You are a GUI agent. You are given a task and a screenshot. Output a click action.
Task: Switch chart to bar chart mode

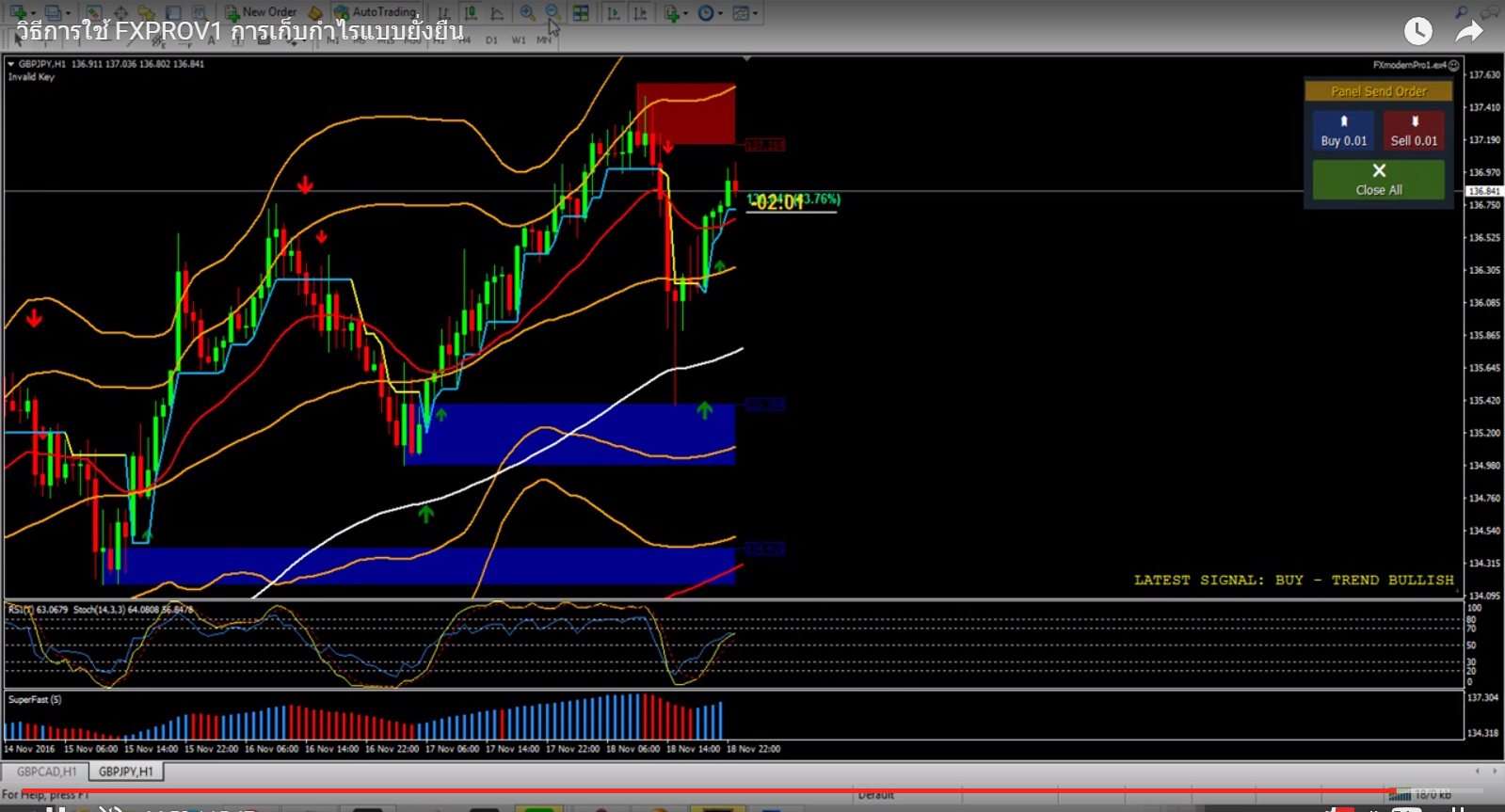444,12
